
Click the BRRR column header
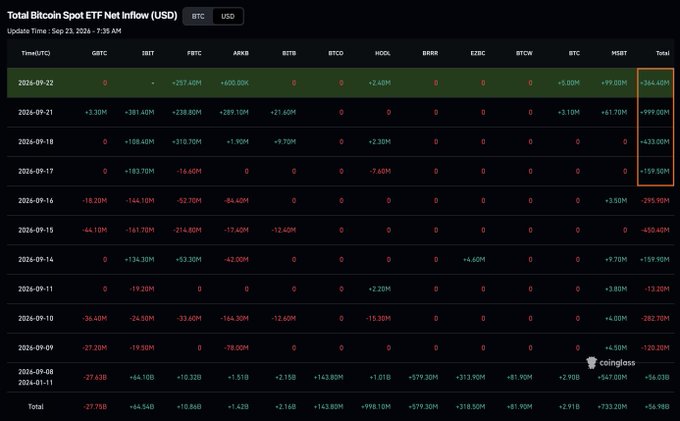[x=430, y=53]
